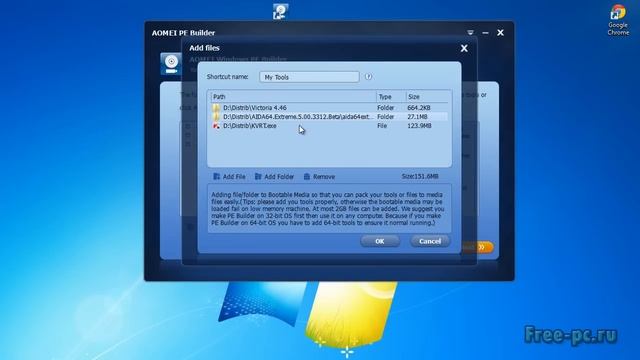640x360 pixels.
Task: Open AOMEI PE Builder title bar menu icon
Action: (x=470, y=33)
